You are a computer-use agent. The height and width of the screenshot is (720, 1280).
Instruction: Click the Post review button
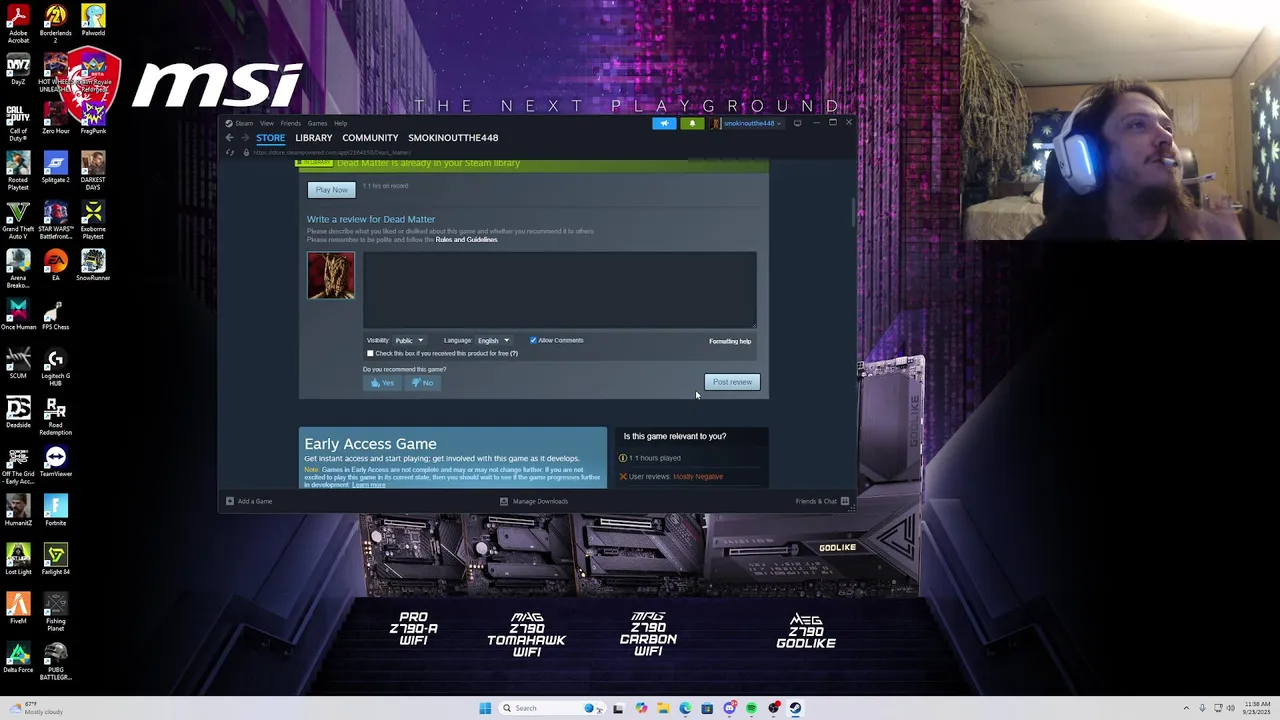tap(732, 382)
